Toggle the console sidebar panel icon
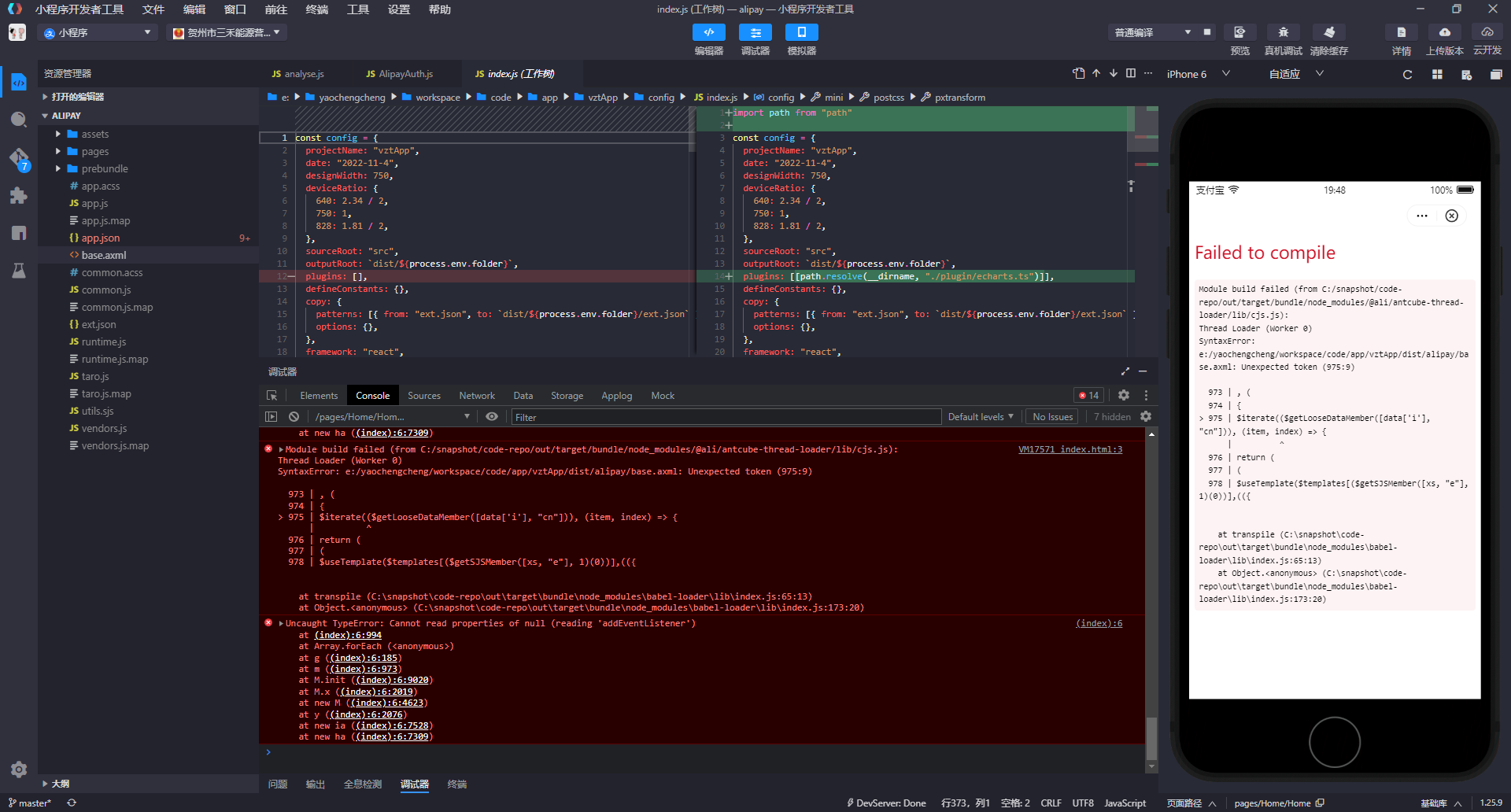This screenshot has width=1511, height=812. (x=272, y=416)
